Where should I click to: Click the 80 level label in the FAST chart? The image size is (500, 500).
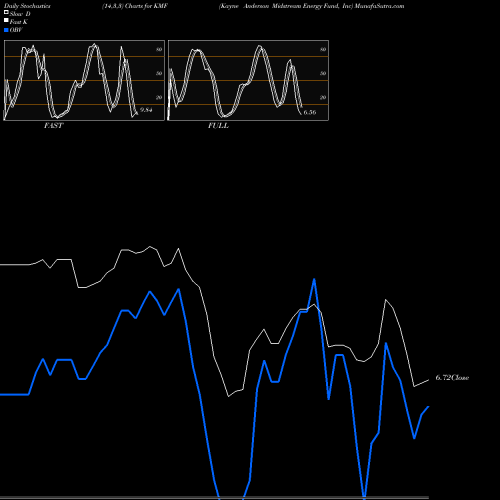(159, 49)
